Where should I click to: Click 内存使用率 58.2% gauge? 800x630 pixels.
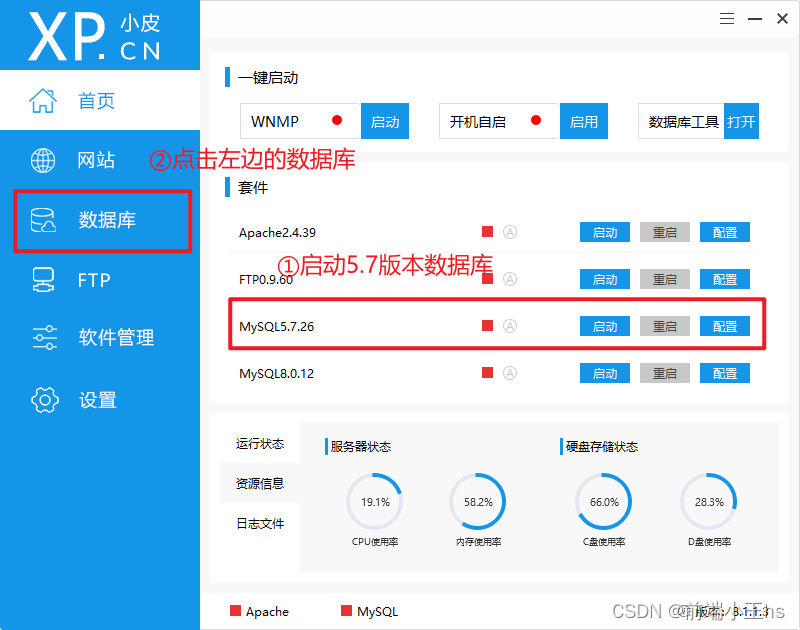[x=478, y=502]
